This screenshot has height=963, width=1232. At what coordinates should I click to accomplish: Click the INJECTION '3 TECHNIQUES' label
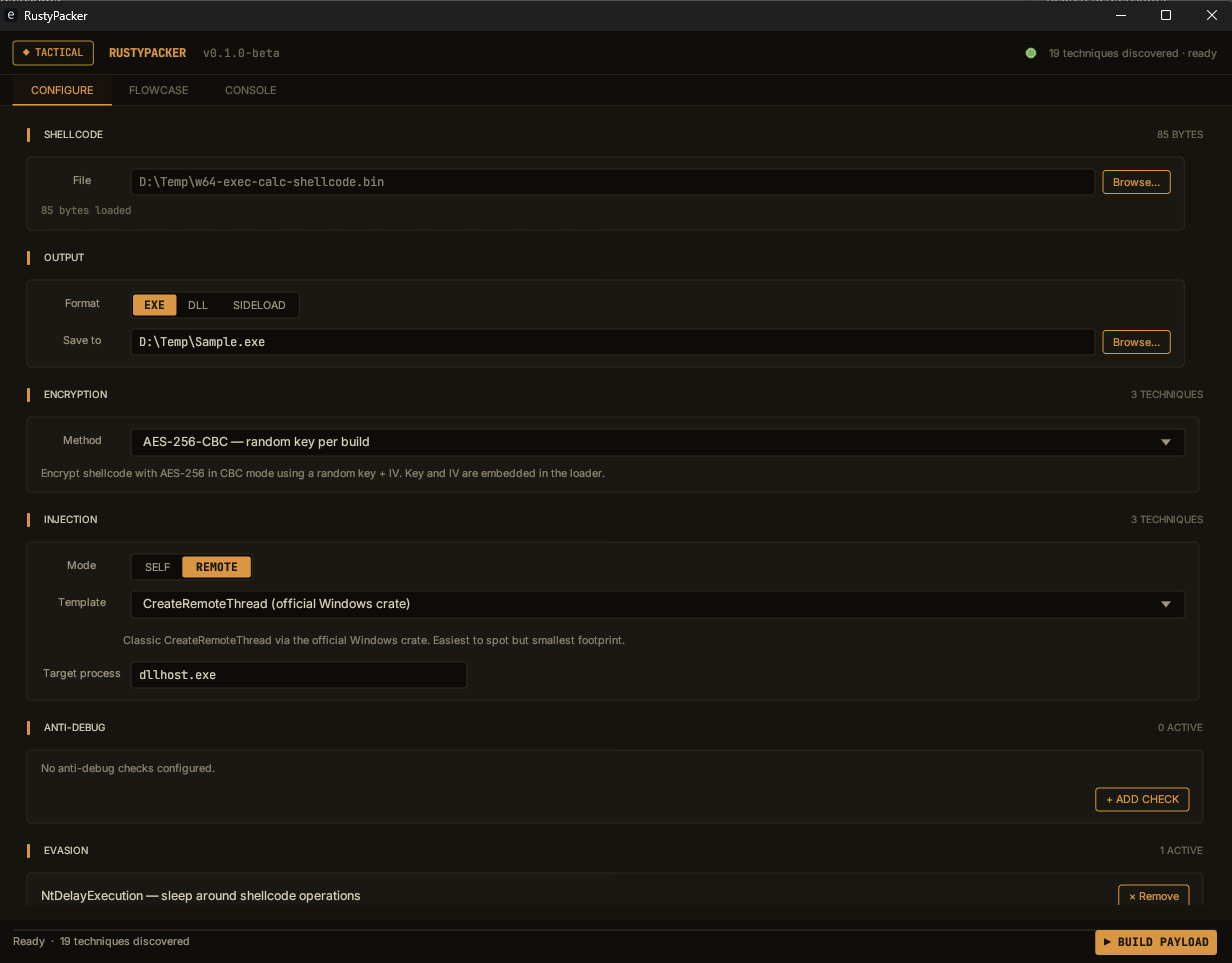(1167, 519)
